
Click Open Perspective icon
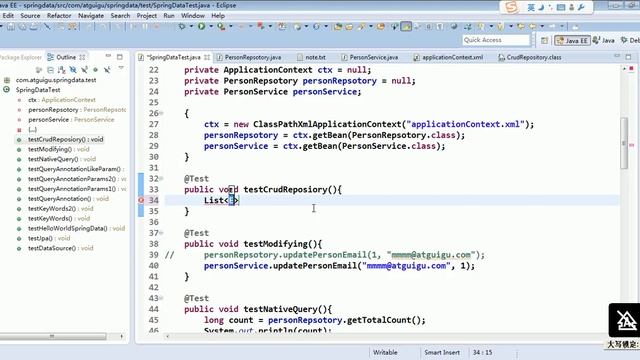pyautogui.click(x=544, y=40)
